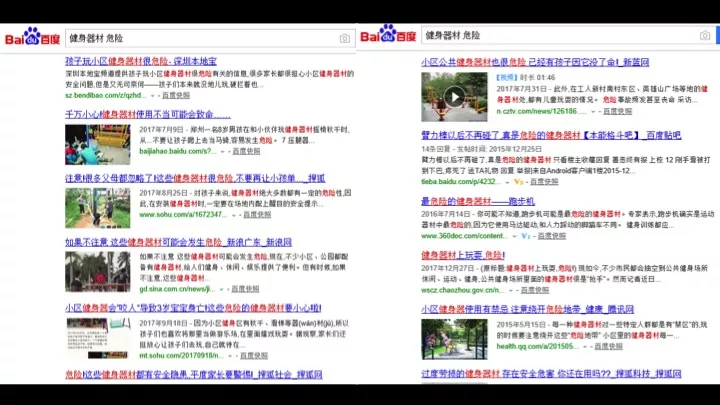720x405 pixels.
Task: Expand the dropdown arrow after sz.bendibao.com URL
Action: (x=152, y=96)
